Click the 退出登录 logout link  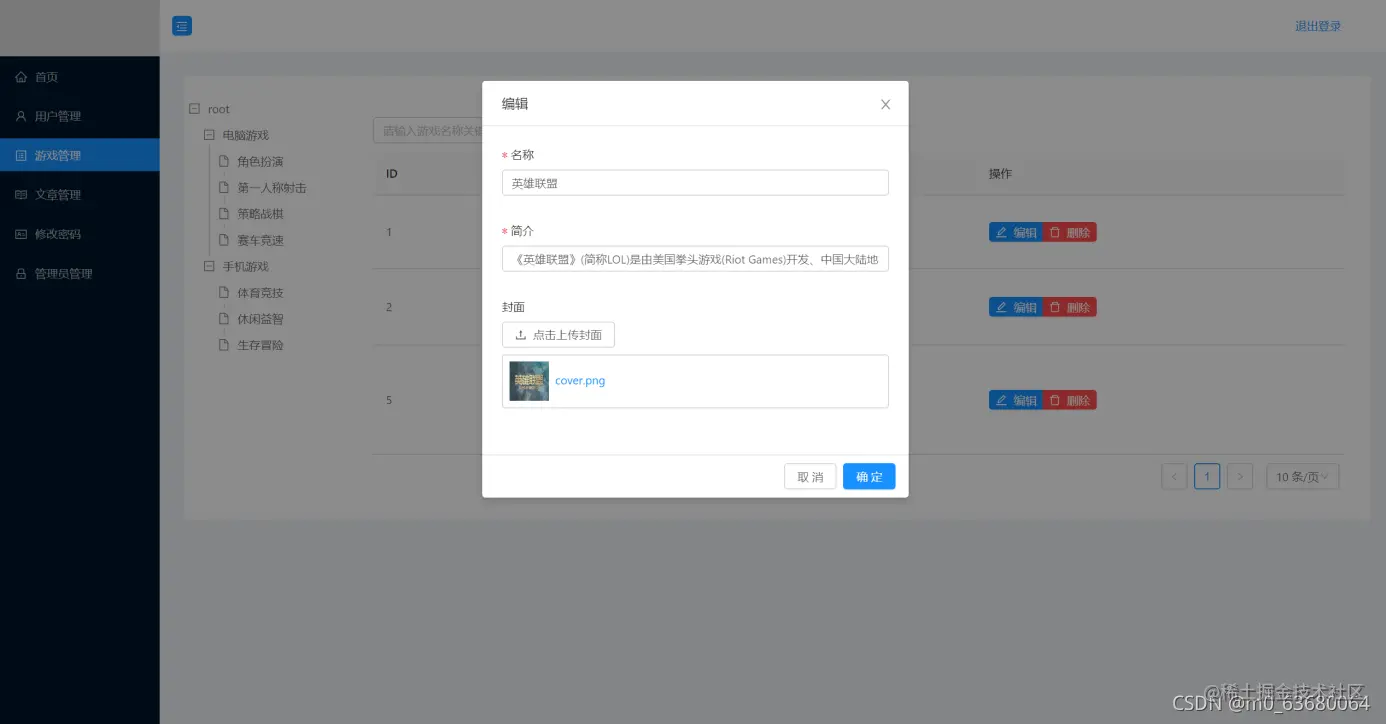[1318, 26]
